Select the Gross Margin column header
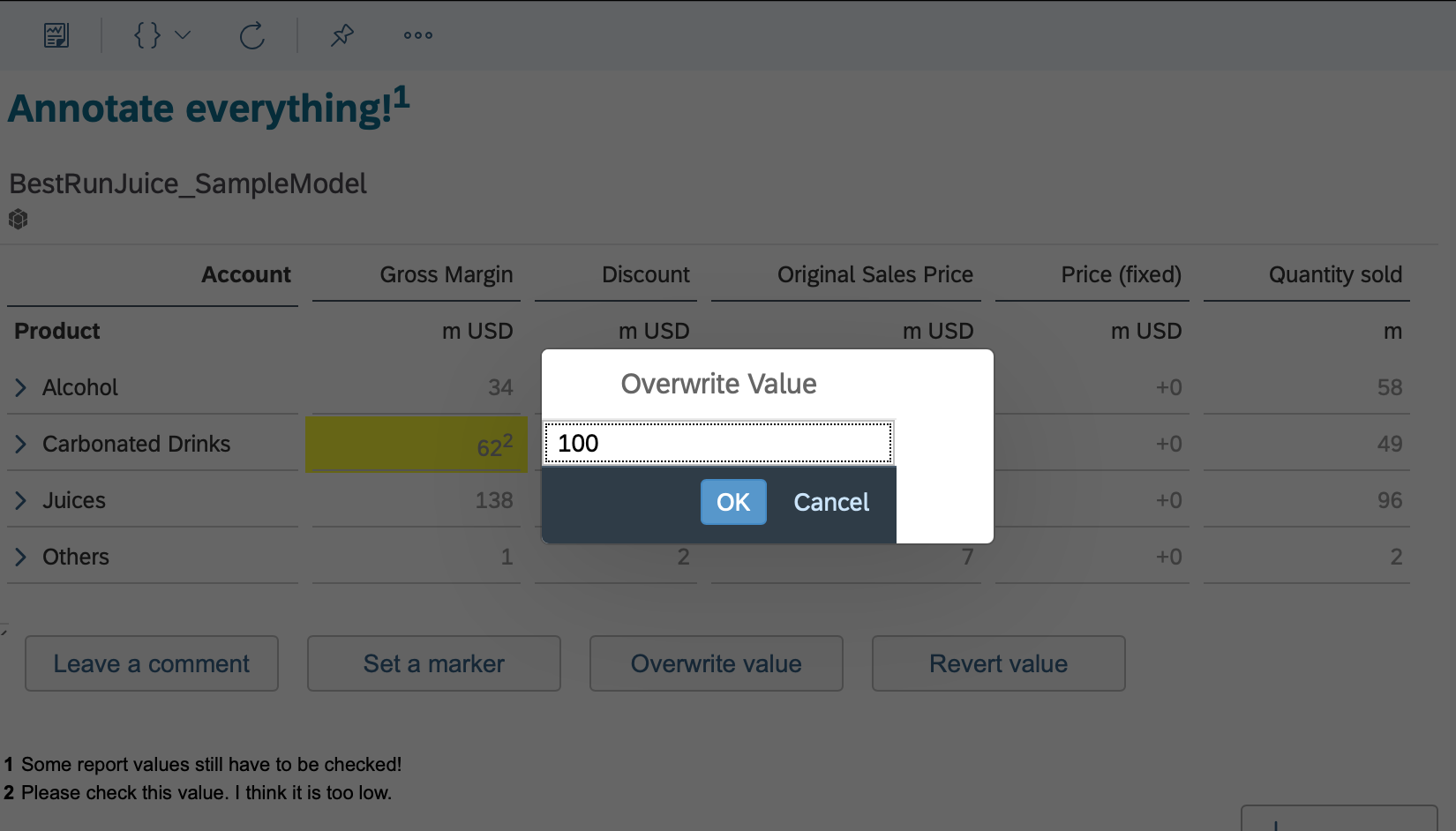This screenshot has width=1456, height=831. [447, 274]
